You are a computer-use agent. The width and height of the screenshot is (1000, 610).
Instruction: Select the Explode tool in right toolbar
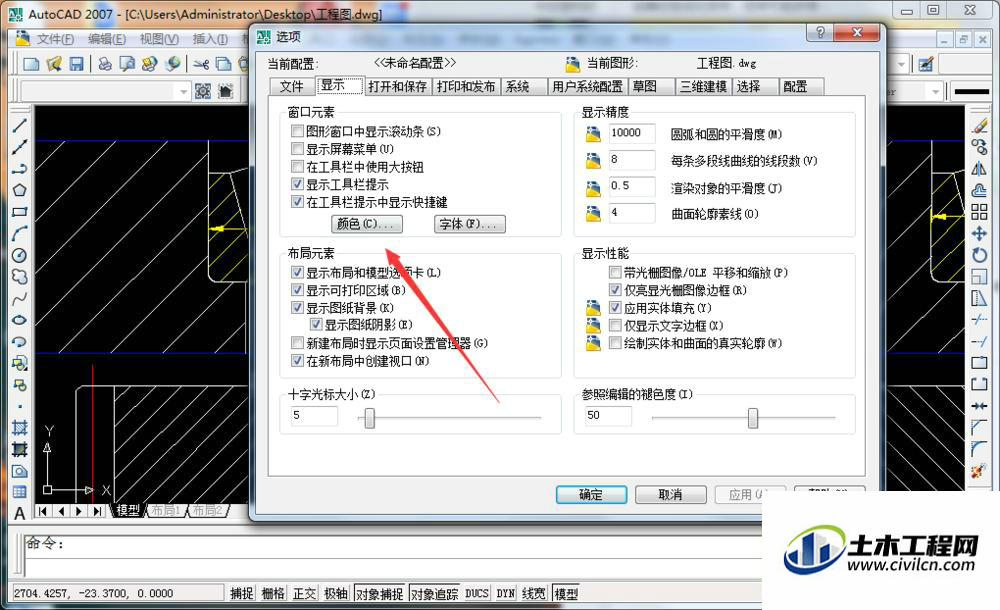tap(979, 472)
